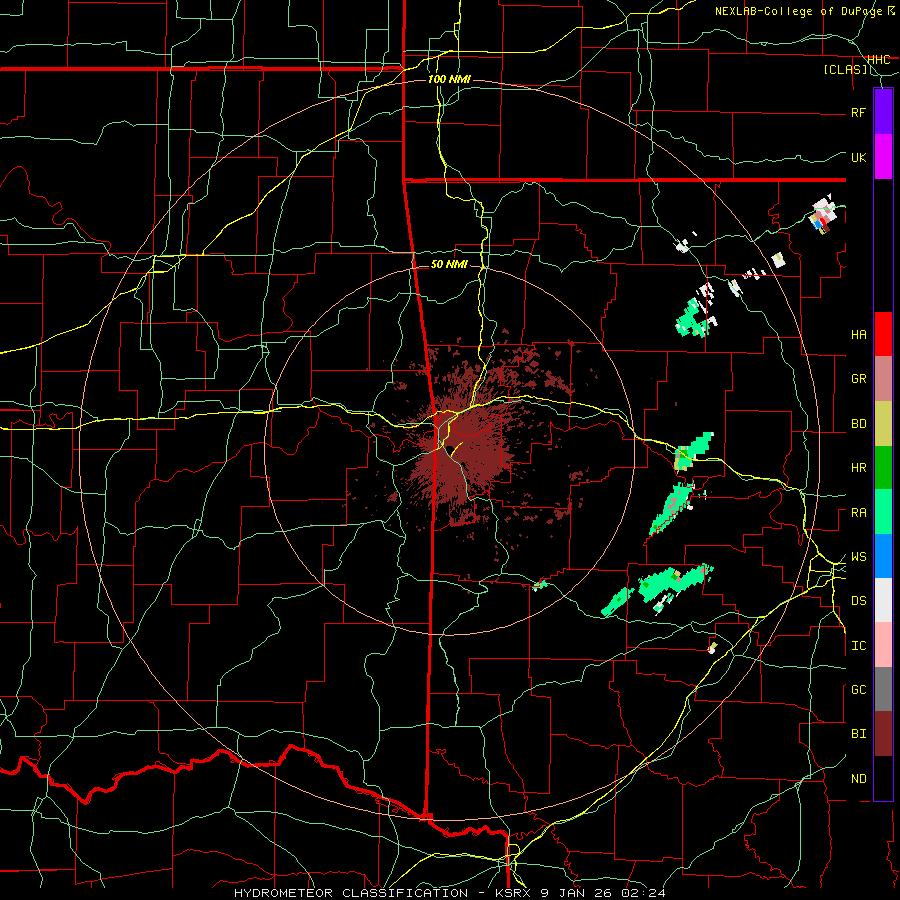
Task: Click the HR legend label
Action: pyautogui.click(x=858, y=468)
